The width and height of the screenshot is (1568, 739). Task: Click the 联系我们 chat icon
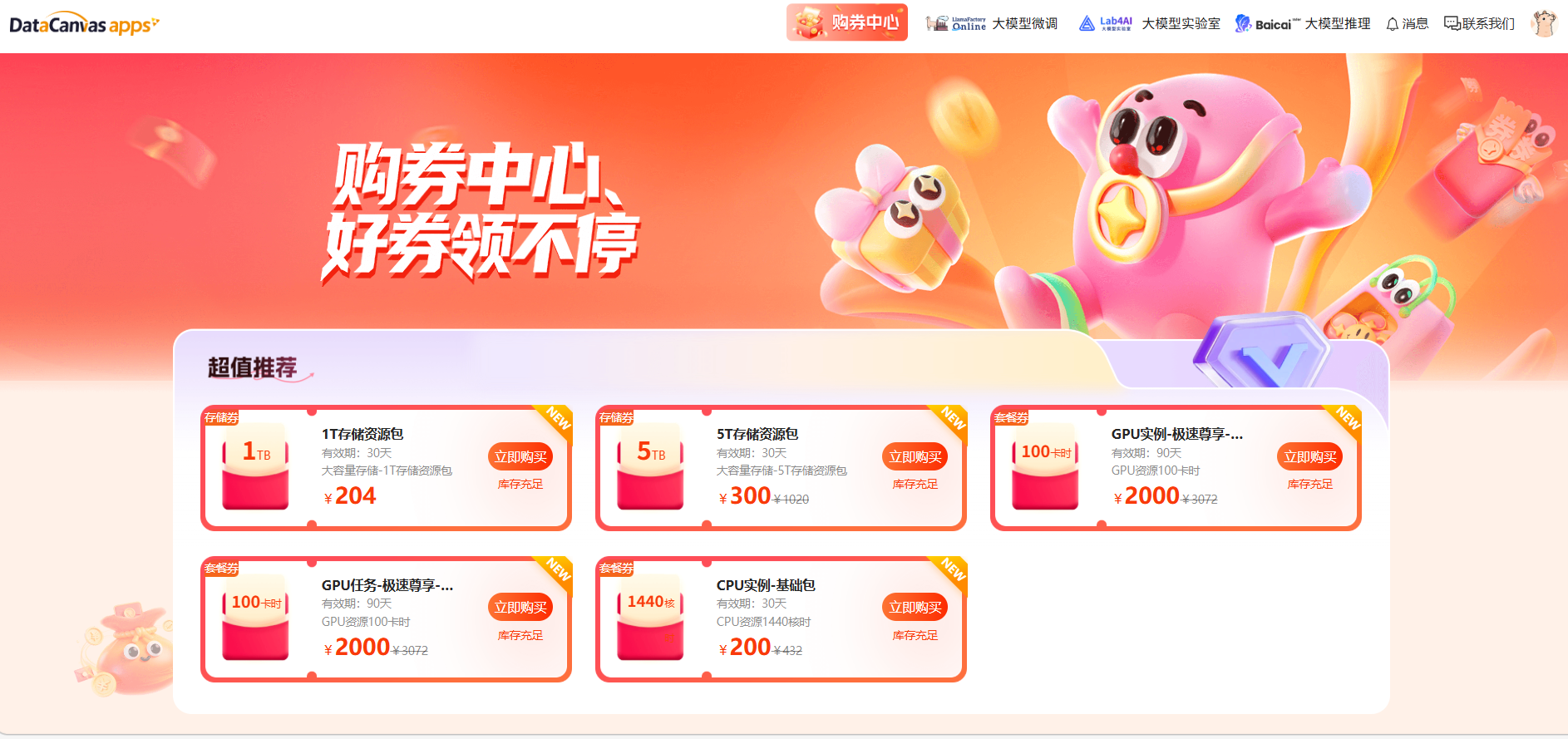[x=1452, y=24]
